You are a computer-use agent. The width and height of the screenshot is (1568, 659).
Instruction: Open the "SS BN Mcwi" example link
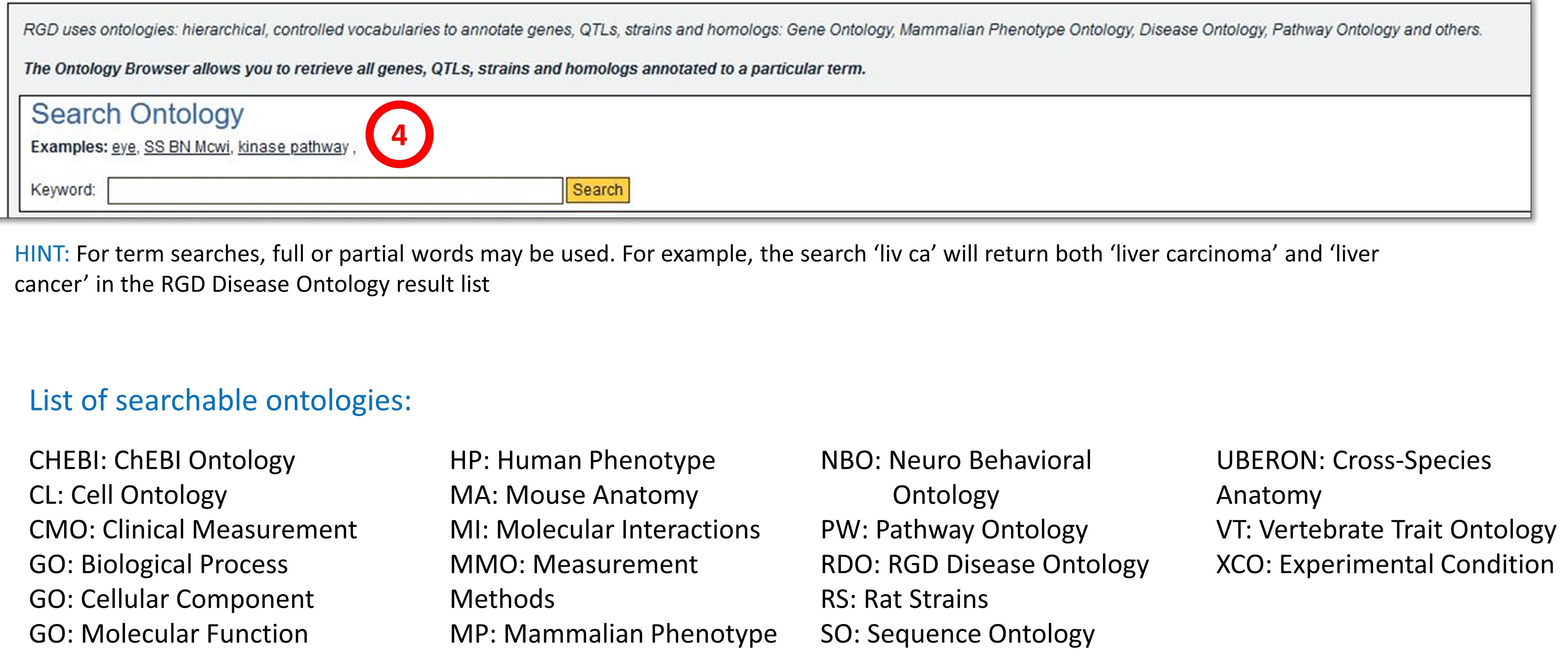click(x=187, y=147)
